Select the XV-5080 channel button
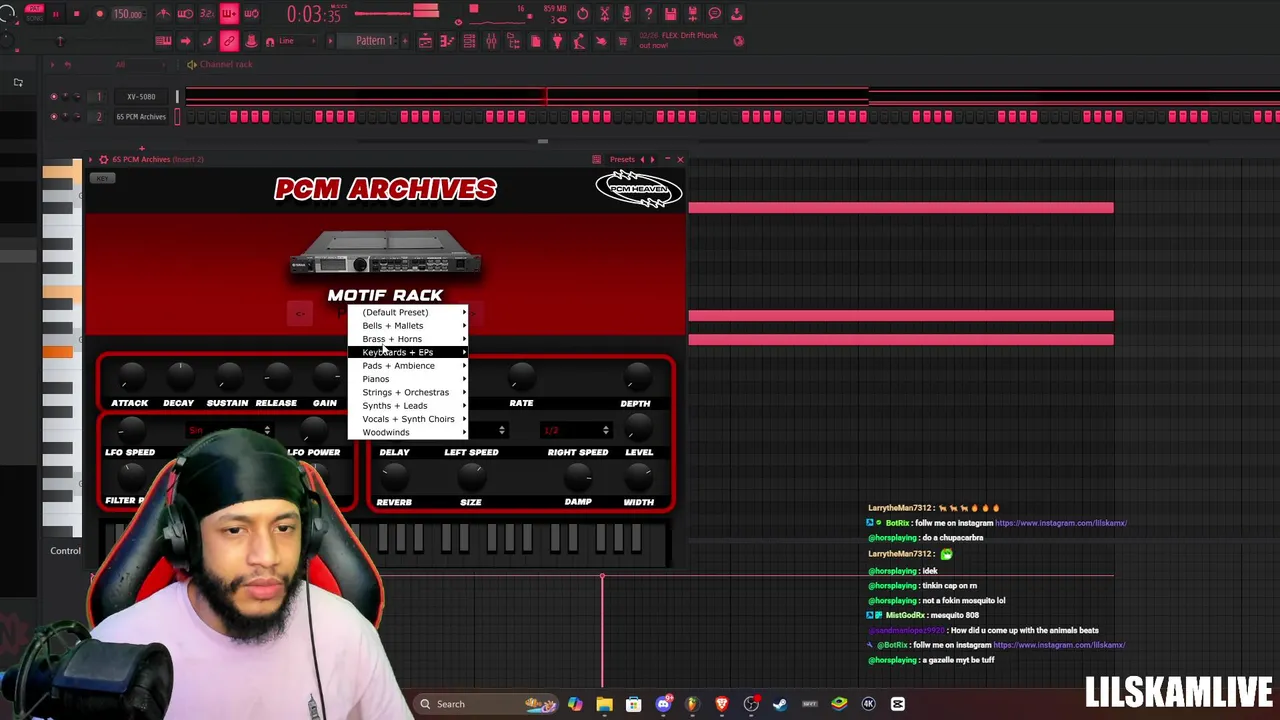This screenshot has width=1280, height=720. coord(141,97)
